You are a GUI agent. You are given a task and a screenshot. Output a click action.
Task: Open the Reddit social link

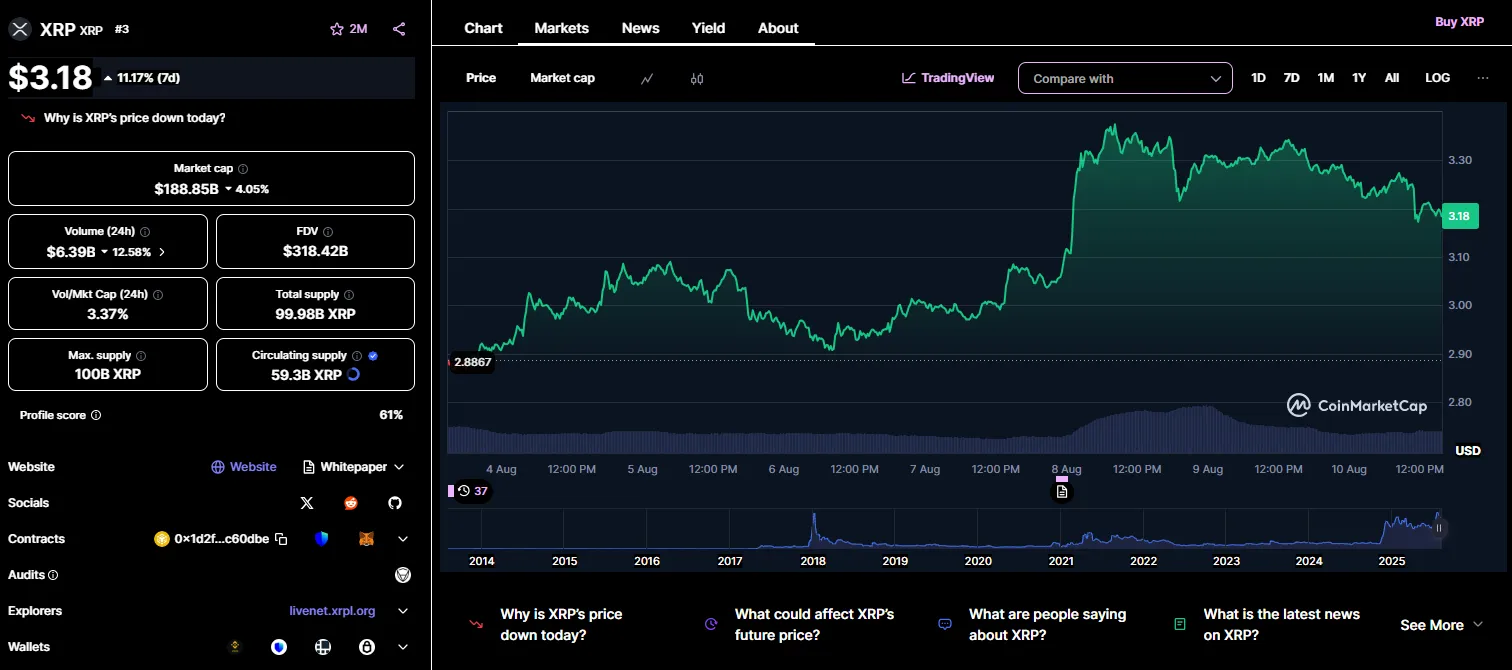click(x=351, y=503)
